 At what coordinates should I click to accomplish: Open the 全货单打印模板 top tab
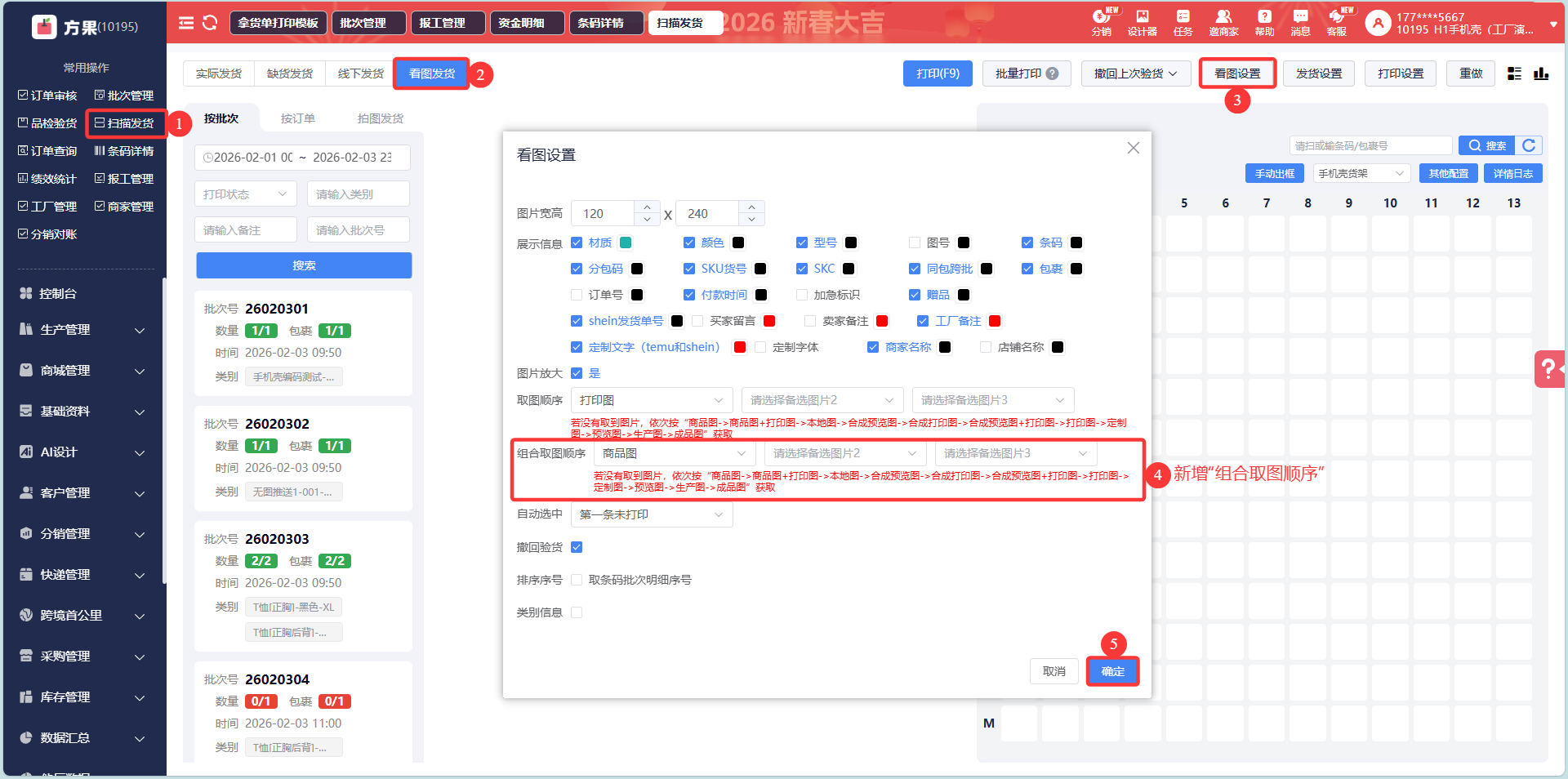pos(278,23)
